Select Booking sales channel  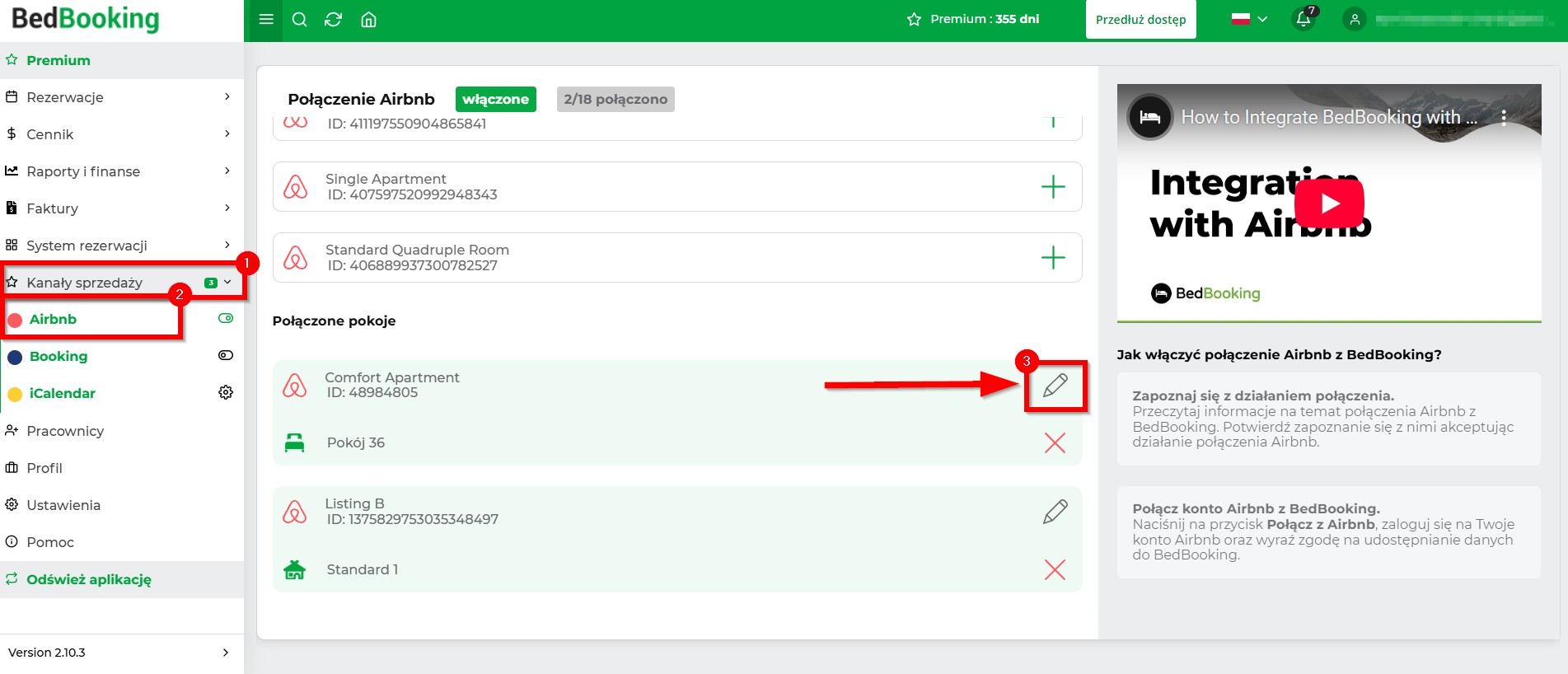pos(59,356)
